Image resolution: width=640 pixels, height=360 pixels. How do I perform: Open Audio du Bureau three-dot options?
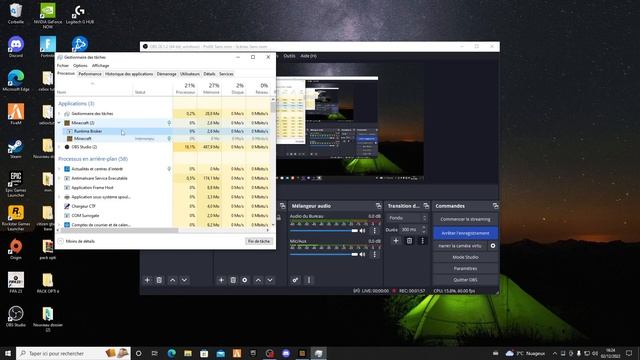pyautogui.click(x=374, y=231)
